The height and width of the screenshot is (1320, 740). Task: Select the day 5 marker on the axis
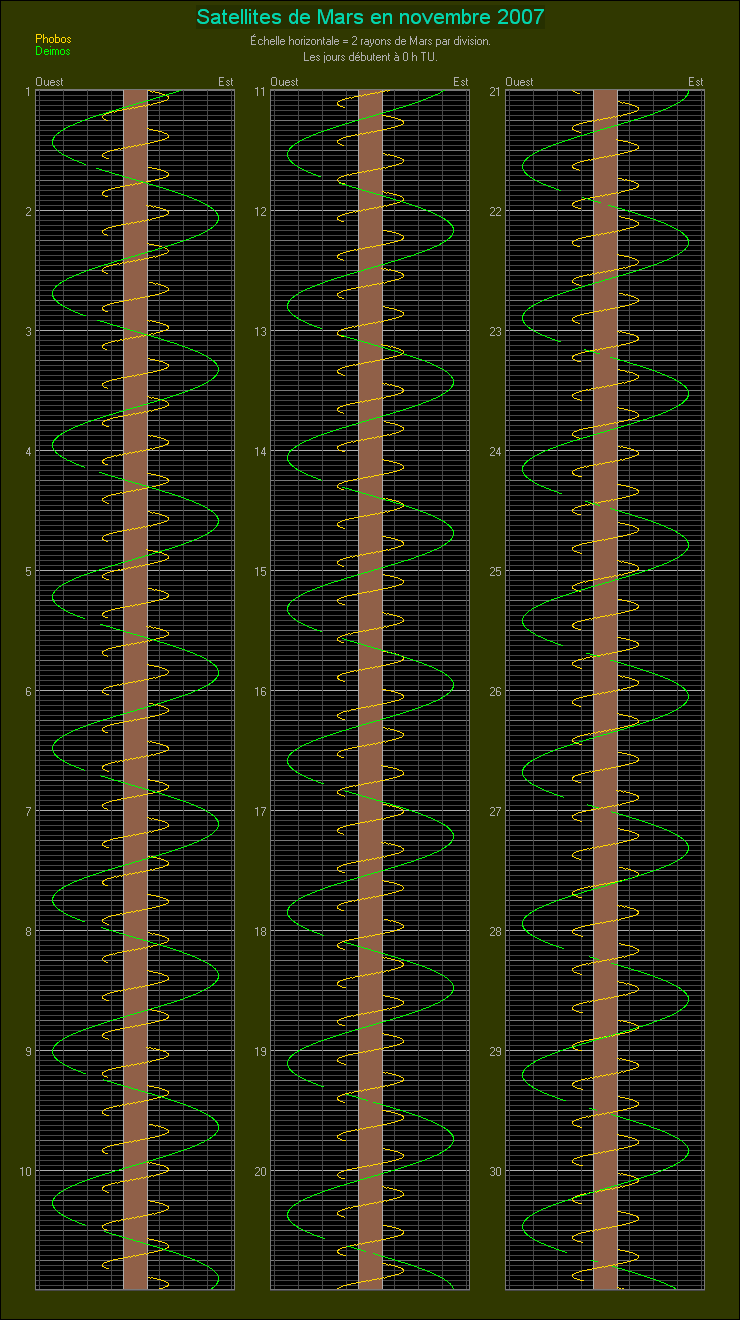[27, 572]
